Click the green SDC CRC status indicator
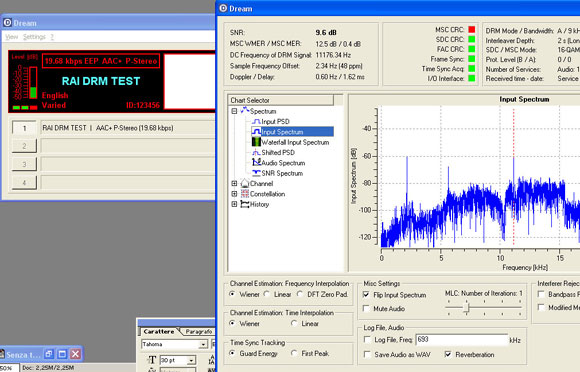This screenshot has height=372, width=580. point(472,39)
